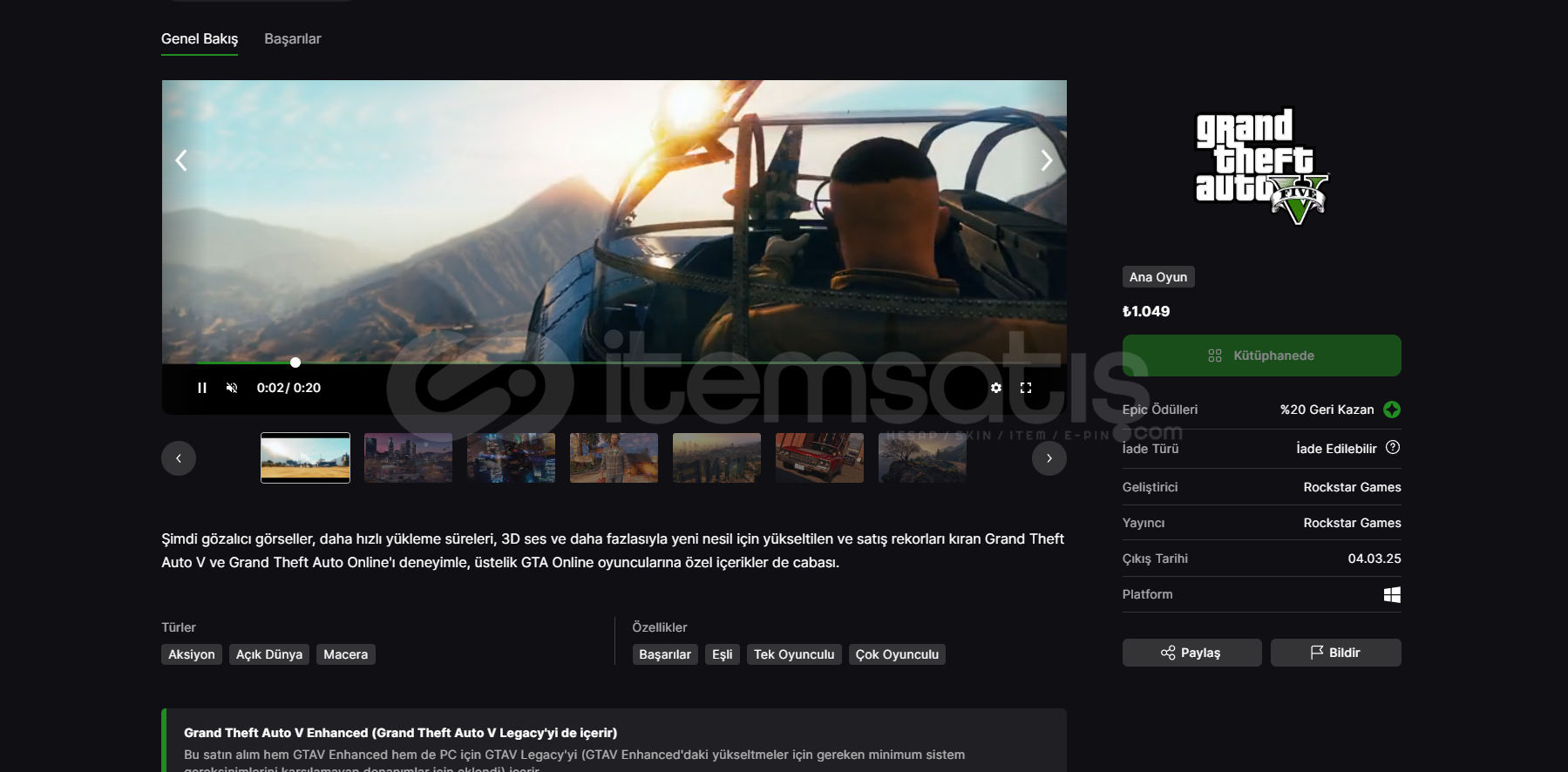
Task: Click the Epic Ödülleri green plus icon
Action: 1392,410
